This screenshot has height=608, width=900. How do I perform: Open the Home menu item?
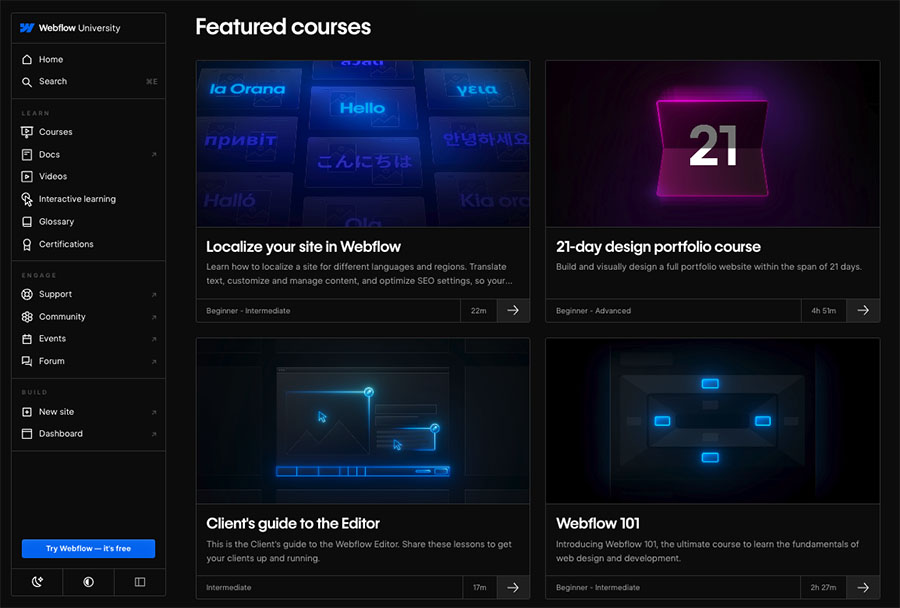click(x=88, y=59)
